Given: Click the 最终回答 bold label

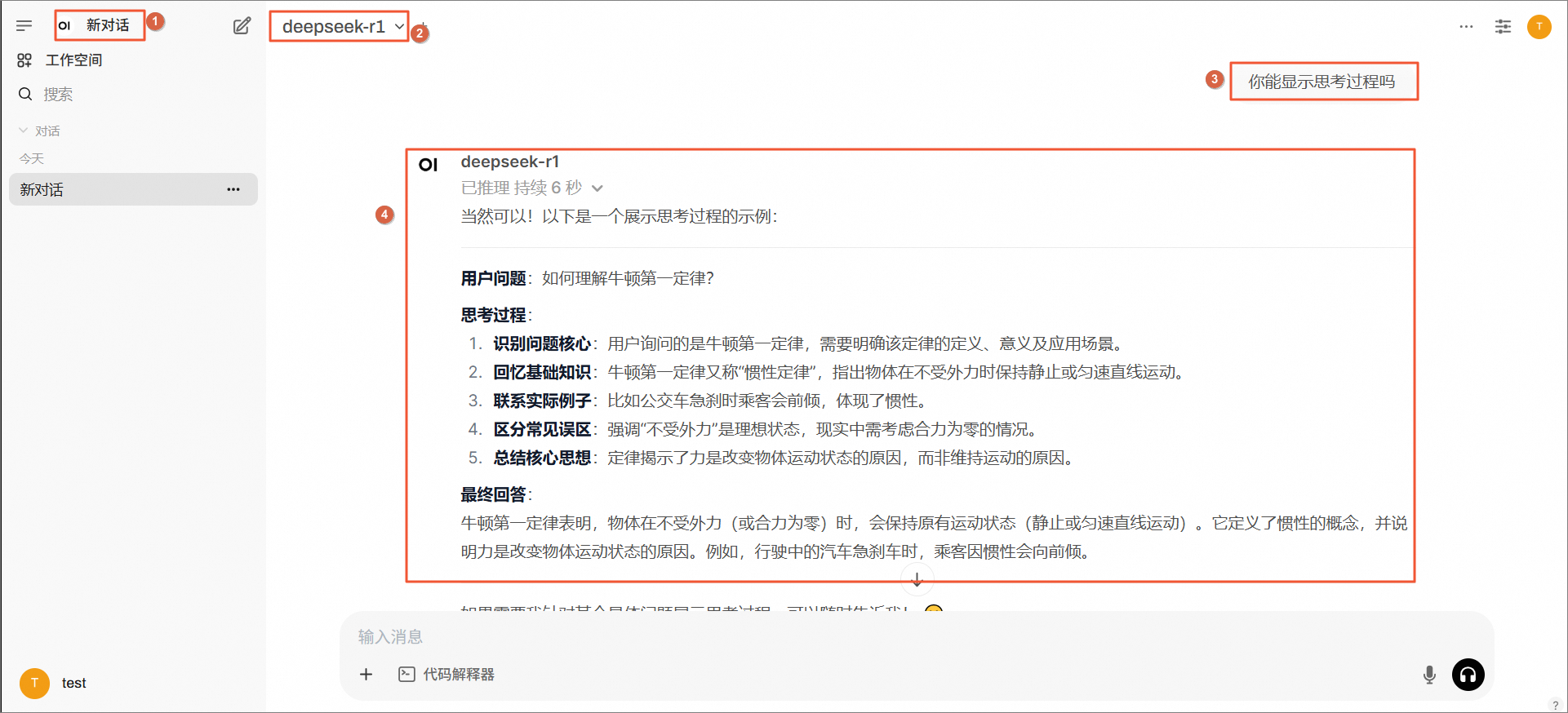Looking at the screenshot, I should pos(494,495).
